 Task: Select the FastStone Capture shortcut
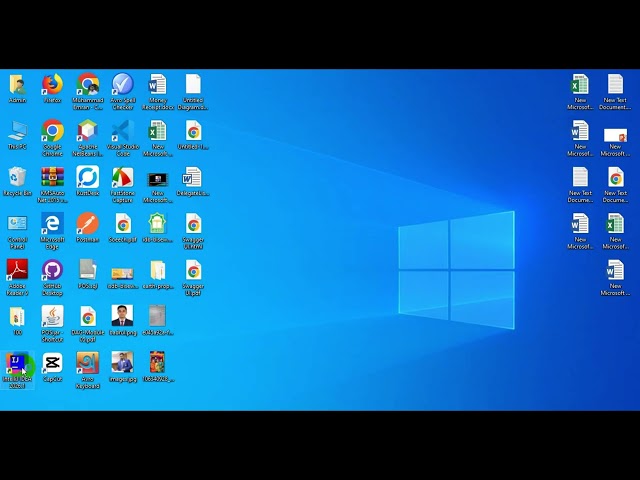122,184
